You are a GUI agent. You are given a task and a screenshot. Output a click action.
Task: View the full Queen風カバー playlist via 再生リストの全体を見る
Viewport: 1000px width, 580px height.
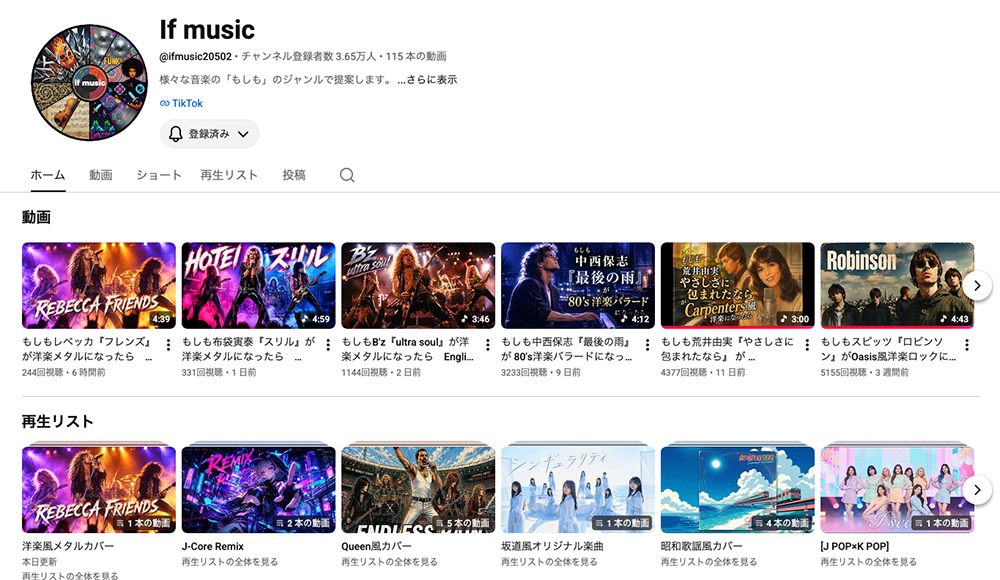(x=389, y=562)
